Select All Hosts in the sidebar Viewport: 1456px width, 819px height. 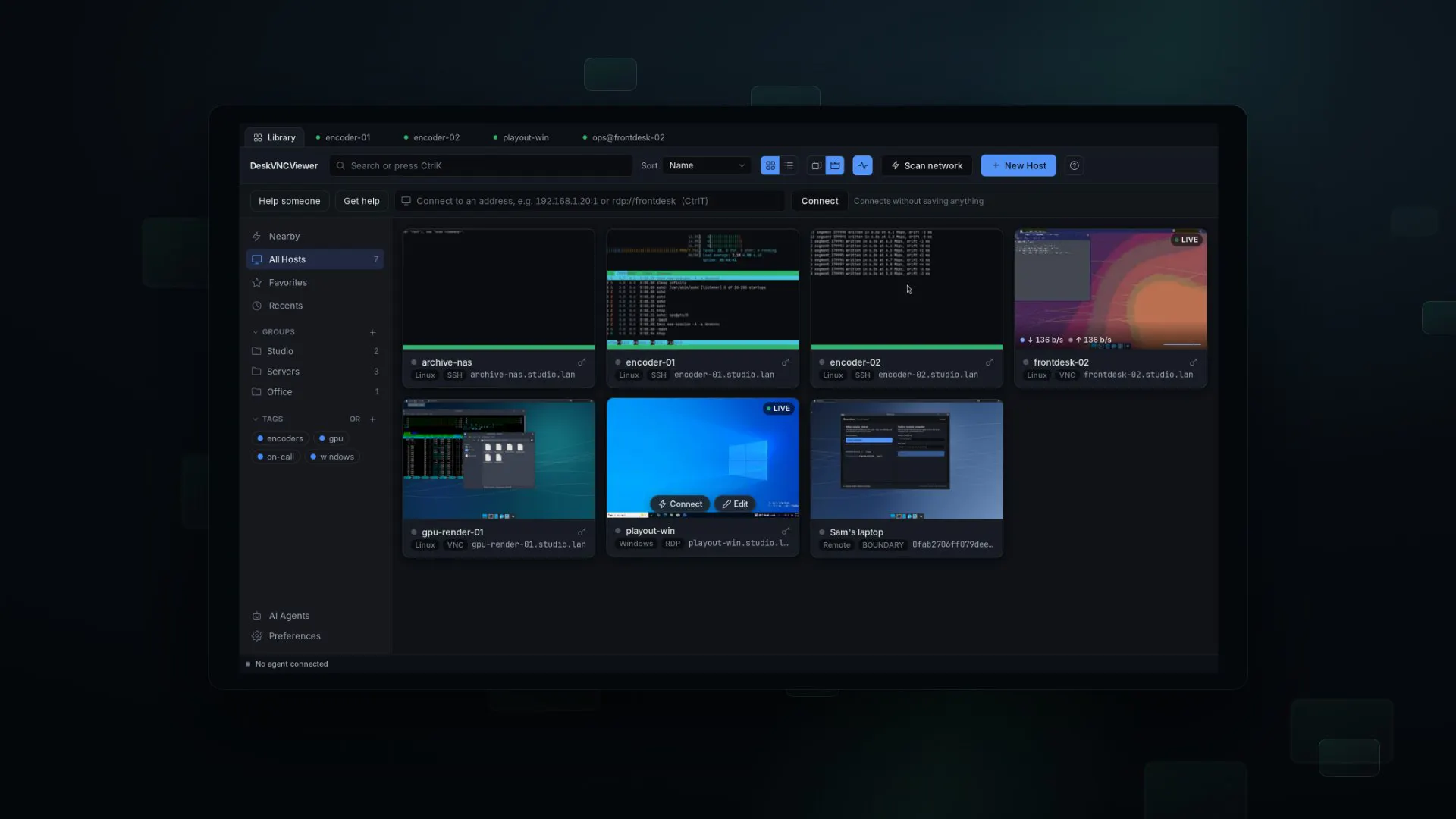click(x=315, y=259)
